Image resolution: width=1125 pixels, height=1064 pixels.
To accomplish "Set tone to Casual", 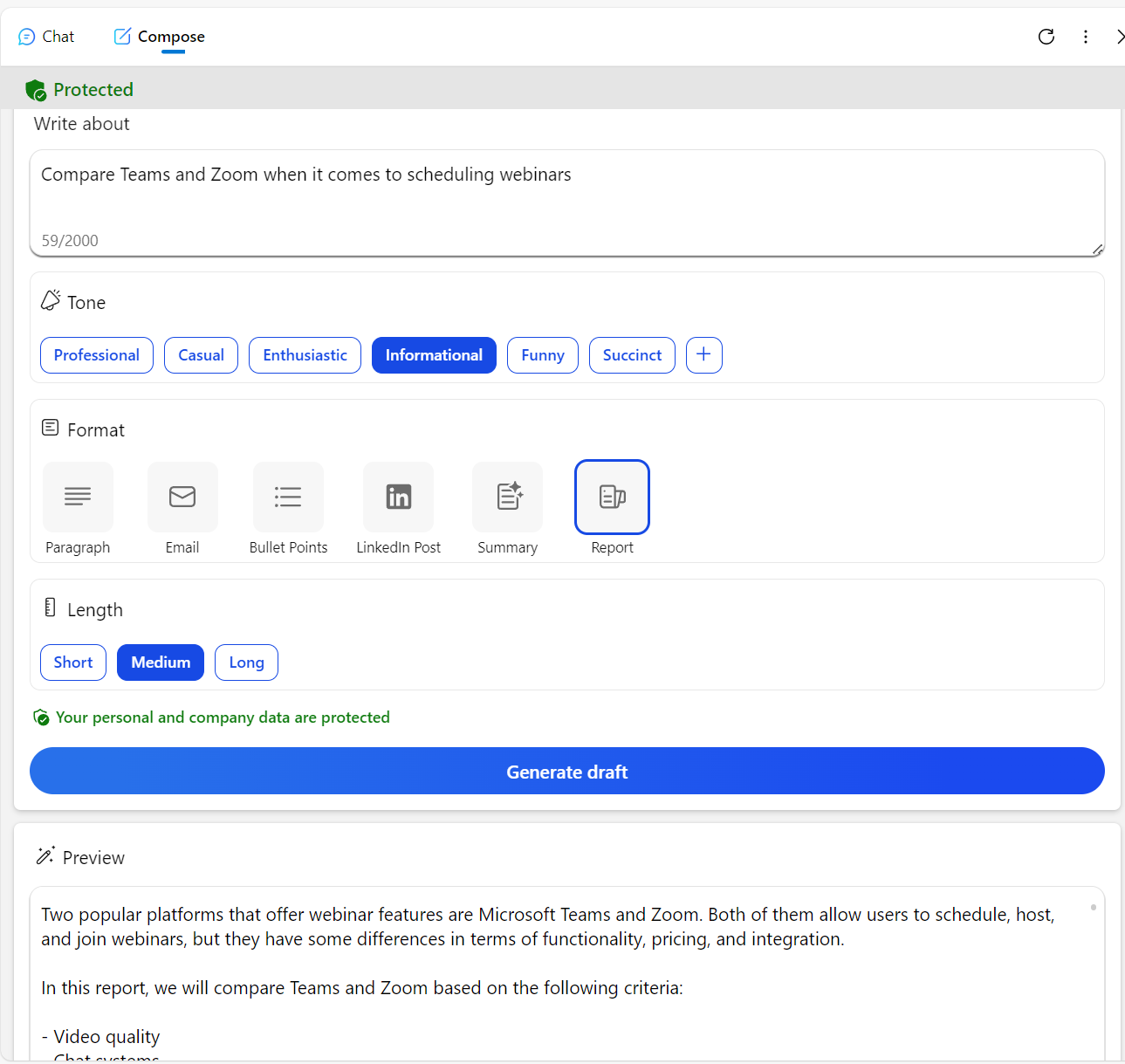I will tap(201, 355).
